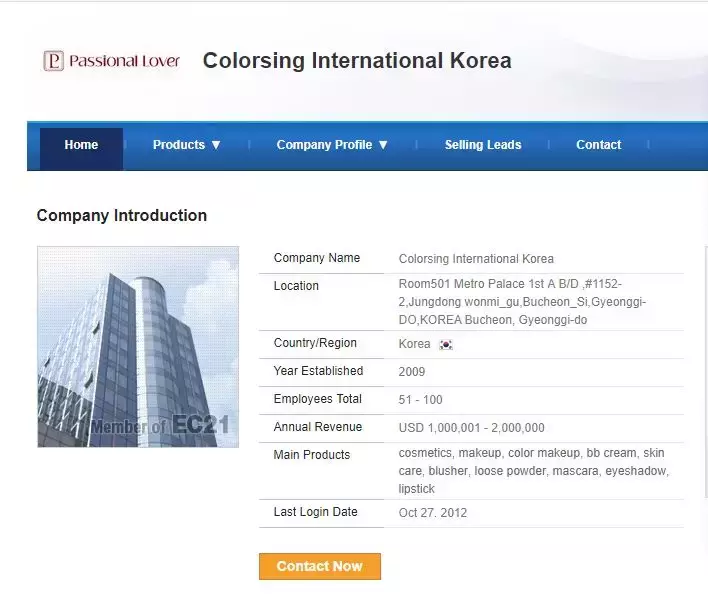Click the Year Established label
This screenshot has height=602, width=708.
[x=318, y=371]
